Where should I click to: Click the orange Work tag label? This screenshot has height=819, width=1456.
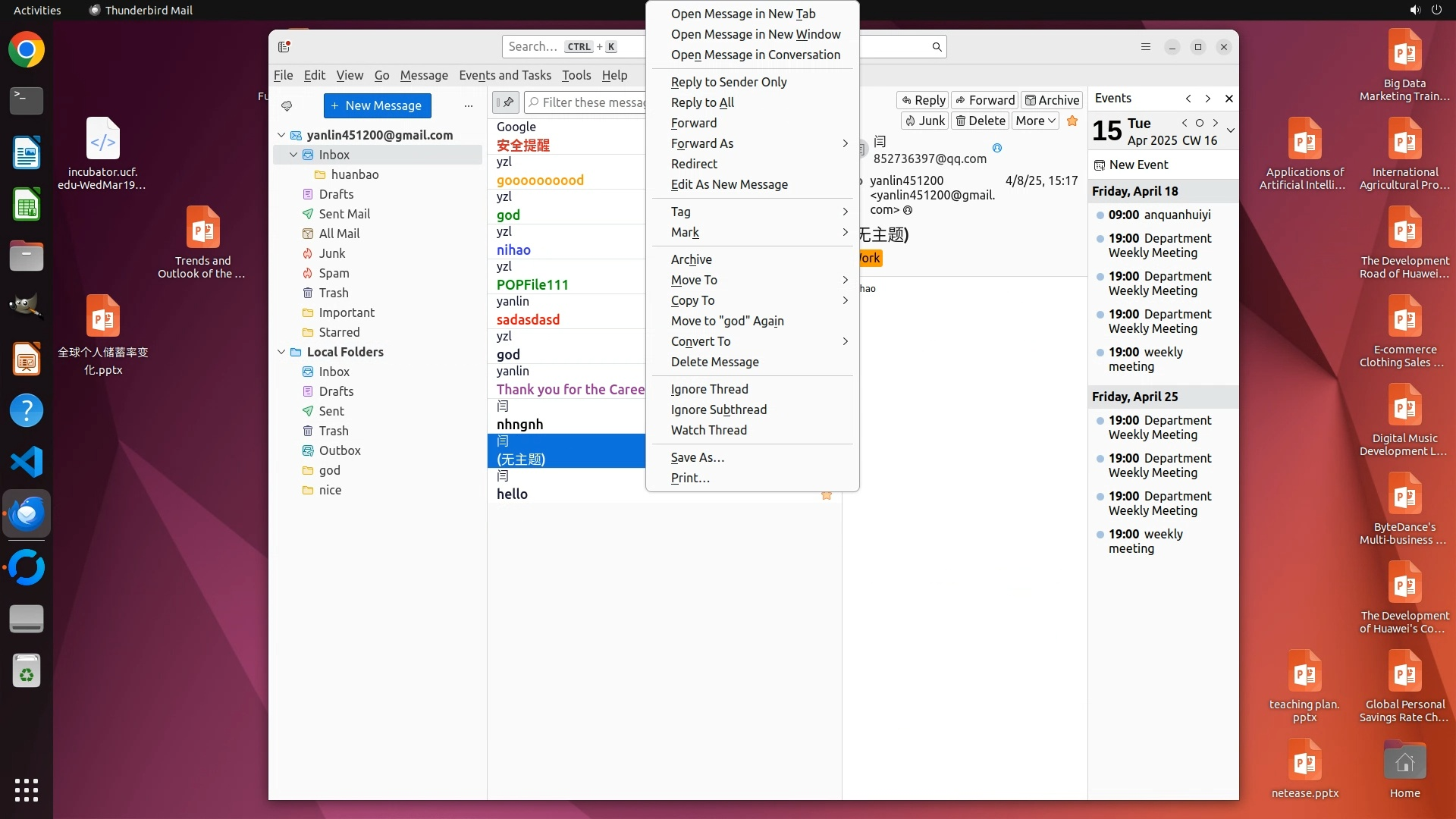pos(870,258)
